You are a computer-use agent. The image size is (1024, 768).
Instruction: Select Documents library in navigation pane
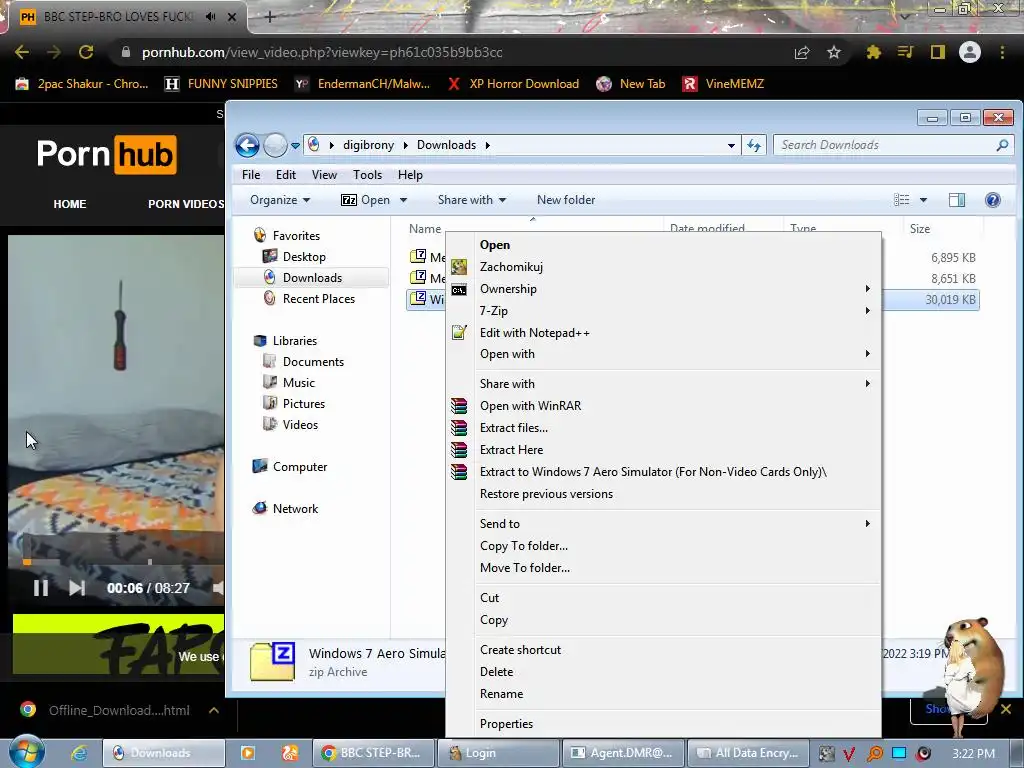point(313,362)
